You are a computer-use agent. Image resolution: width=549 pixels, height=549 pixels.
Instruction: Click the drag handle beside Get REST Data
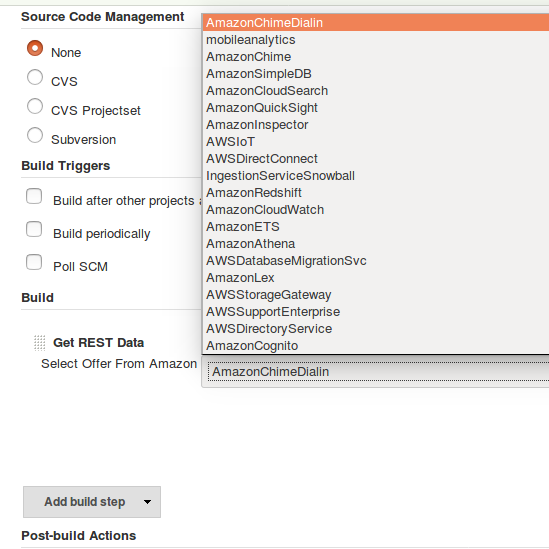(x=40, y=342)
